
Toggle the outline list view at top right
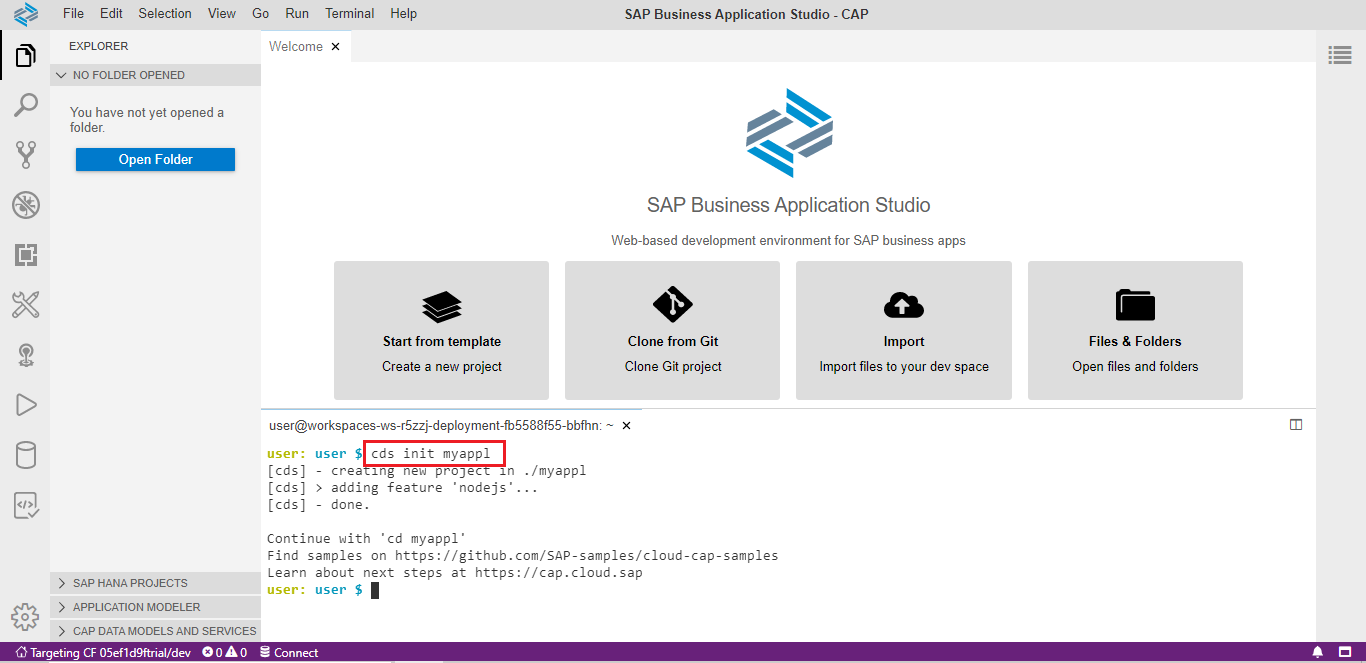1340,55
